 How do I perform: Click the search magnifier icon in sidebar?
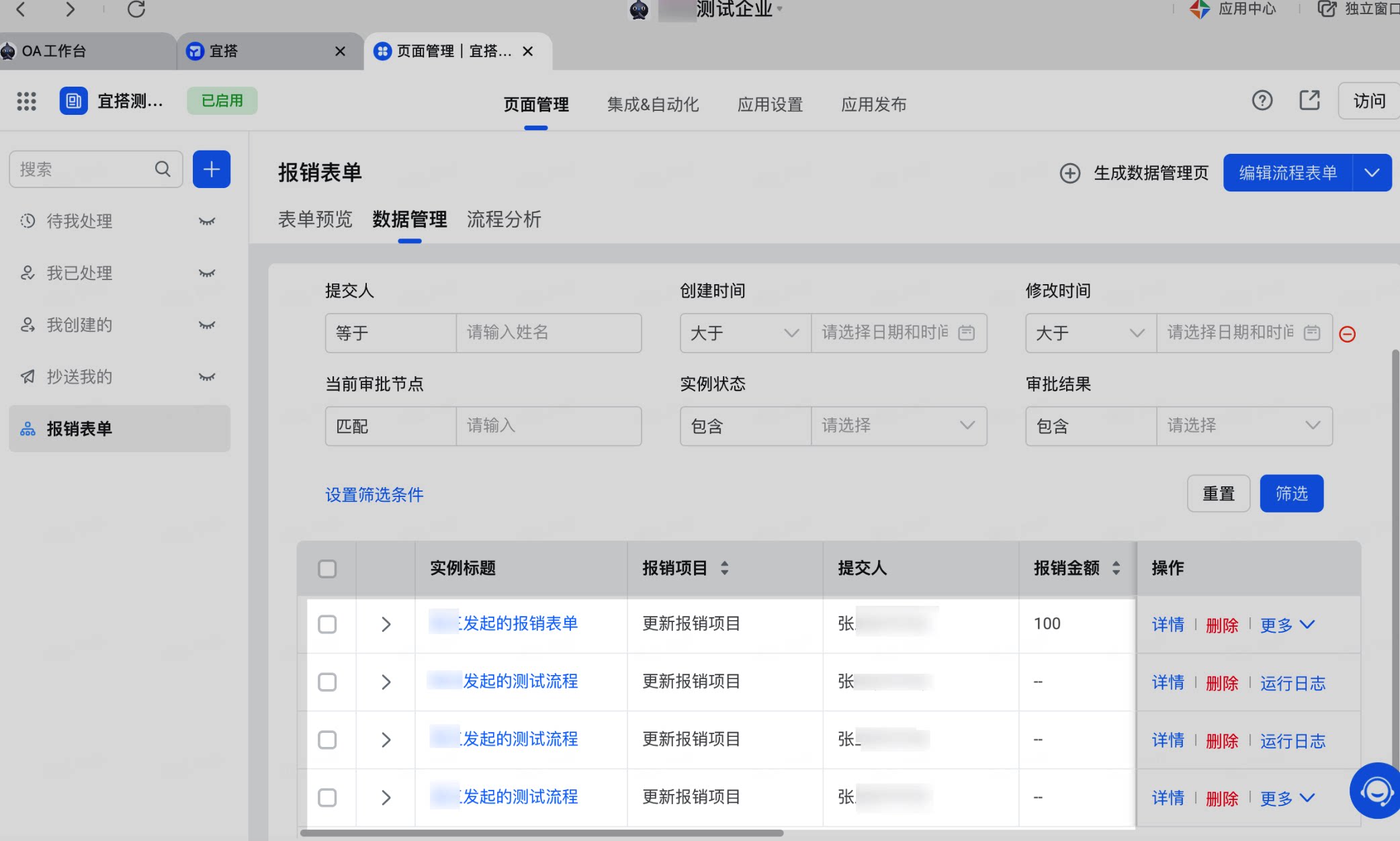coord(163,169)
